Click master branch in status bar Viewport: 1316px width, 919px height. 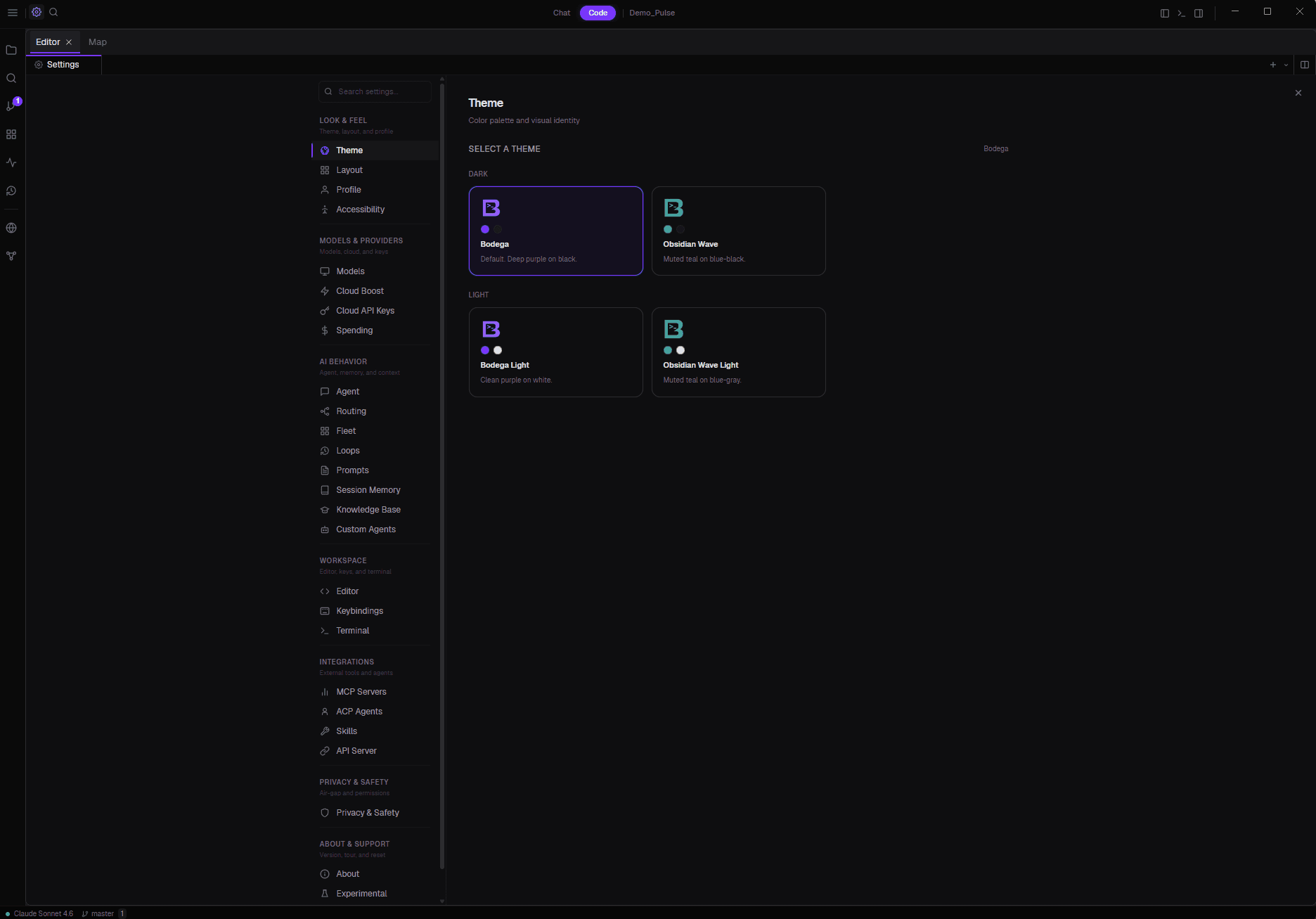(98, 913)
